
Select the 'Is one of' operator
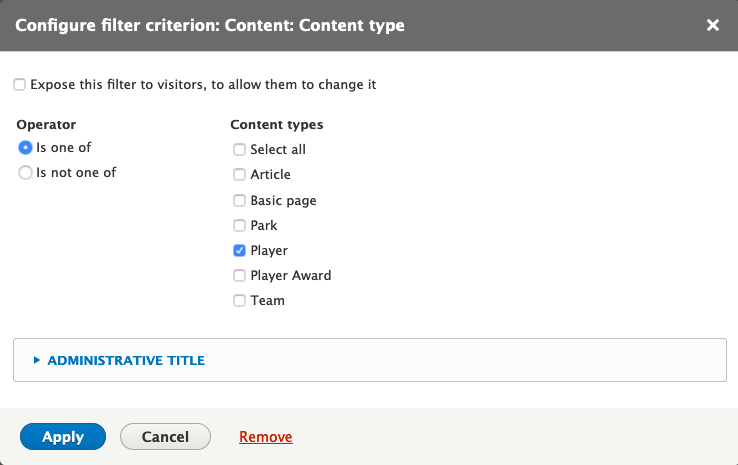25,148
